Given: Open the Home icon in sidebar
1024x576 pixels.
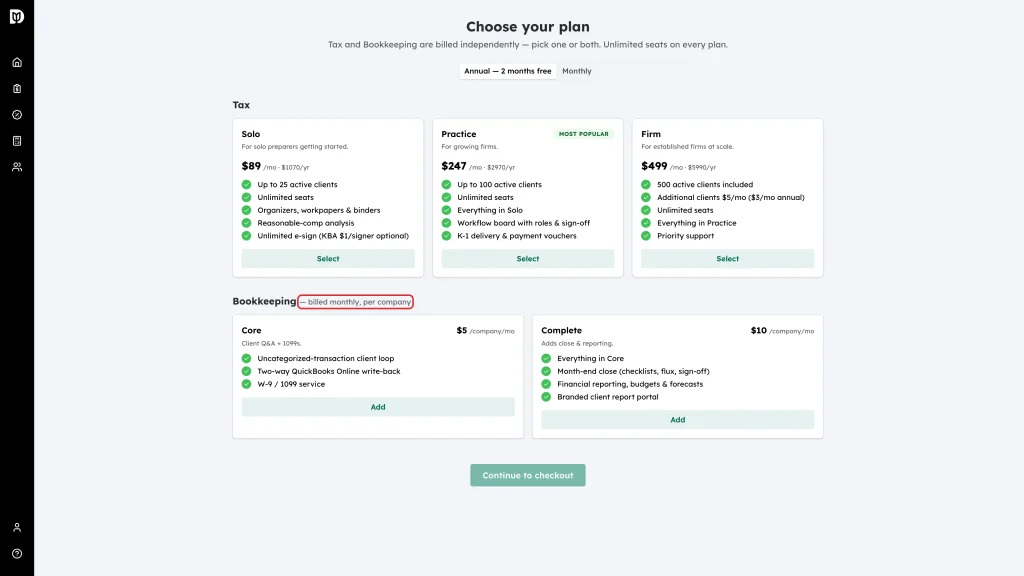Looking at the screenshot, I should tap(17, 63).
